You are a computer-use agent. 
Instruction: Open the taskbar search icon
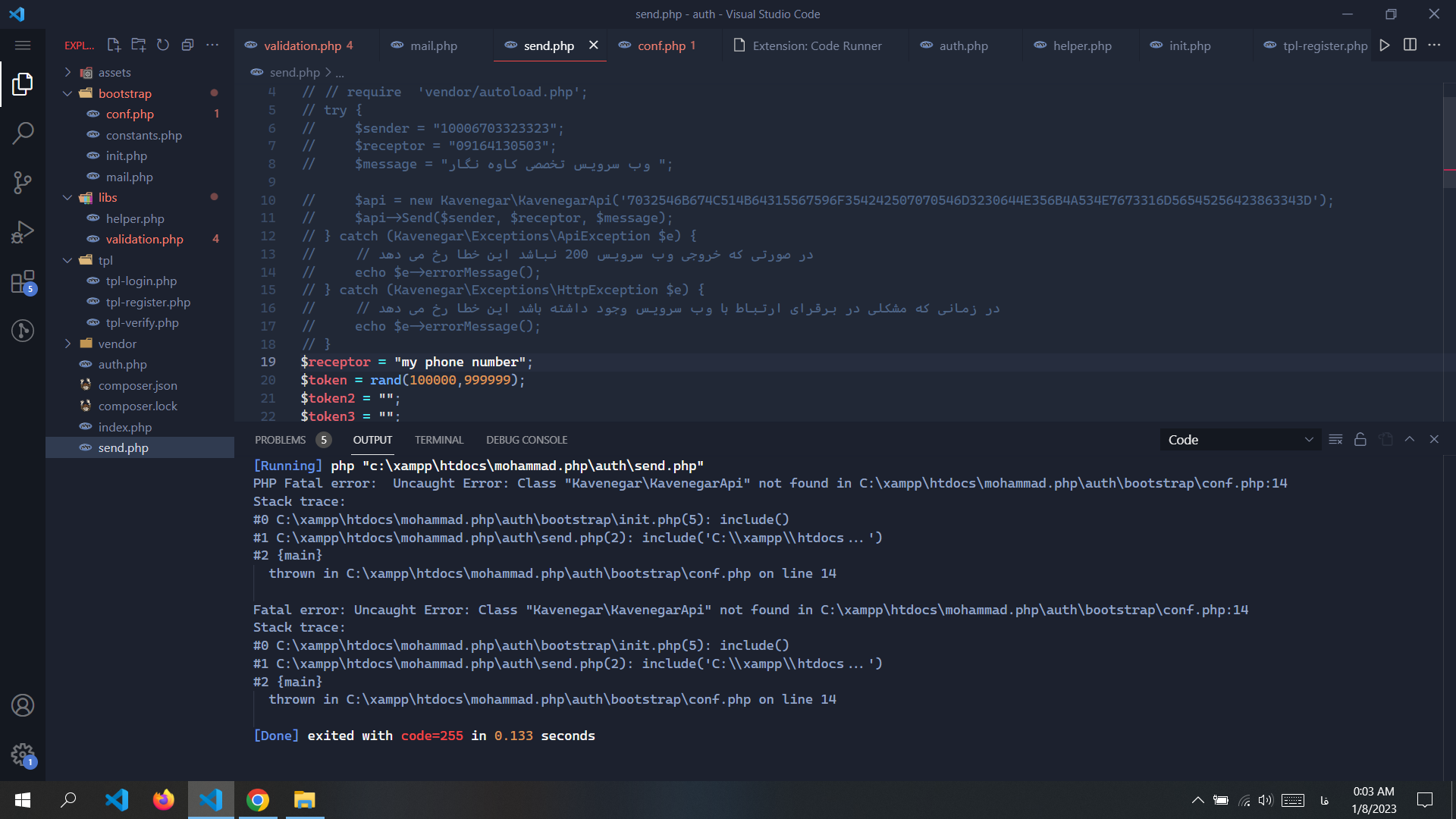point(69,800)
